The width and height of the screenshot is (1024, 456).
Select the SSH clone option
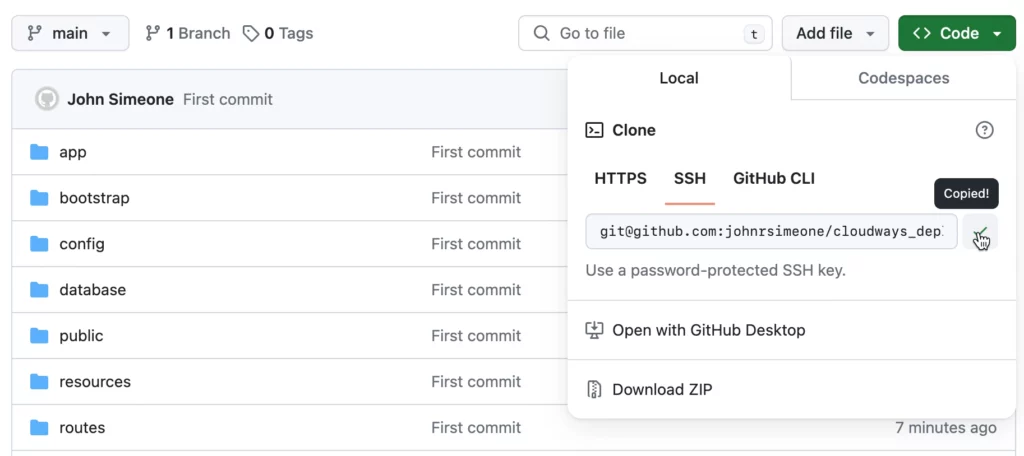690,178
